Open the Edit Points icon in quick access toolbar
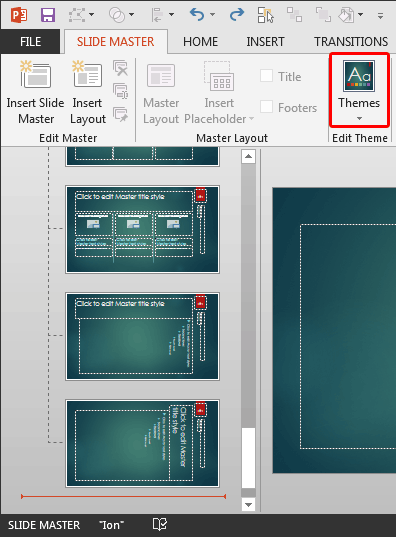 point(77,15)
